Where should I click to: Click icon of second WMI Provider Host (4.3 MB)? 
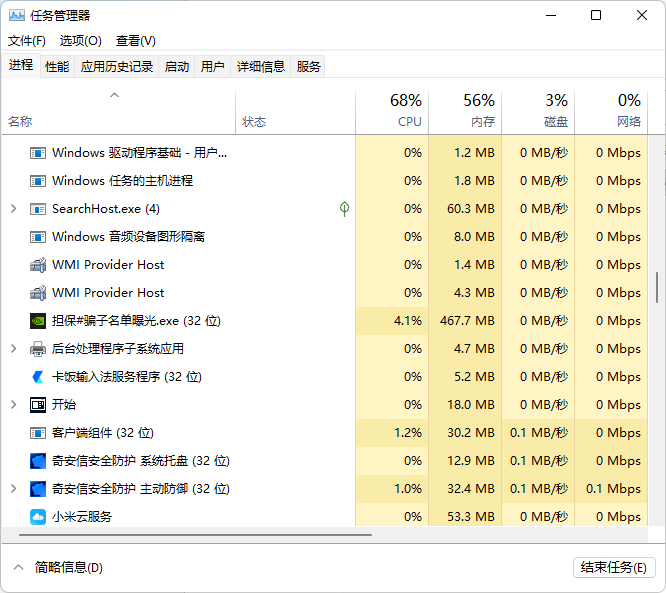pos(38,293)
